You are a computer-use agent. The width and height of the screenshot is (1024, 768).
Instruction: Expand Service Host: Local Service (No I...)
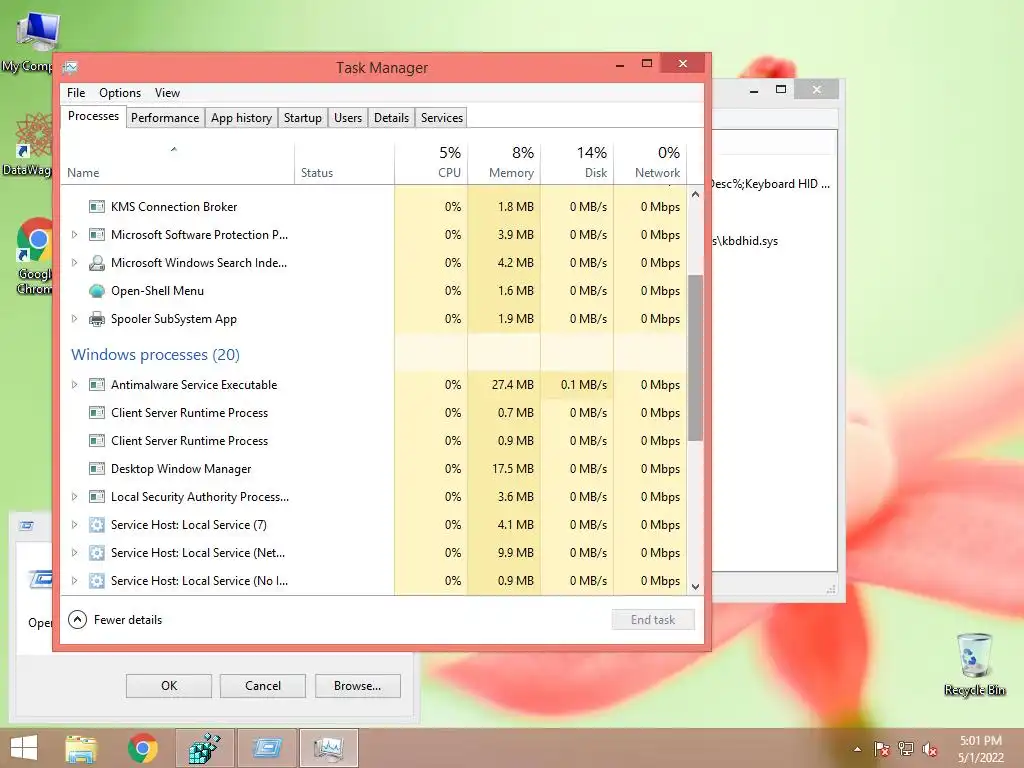point(74,581)
